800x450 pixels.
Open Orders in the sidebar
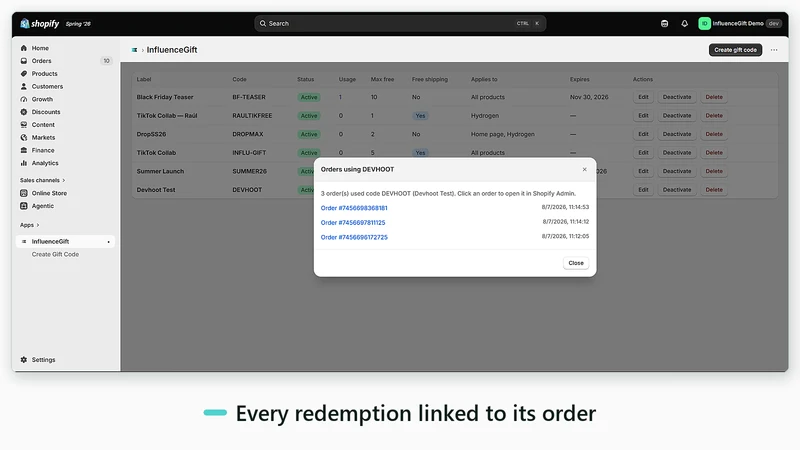coord(41,61)
